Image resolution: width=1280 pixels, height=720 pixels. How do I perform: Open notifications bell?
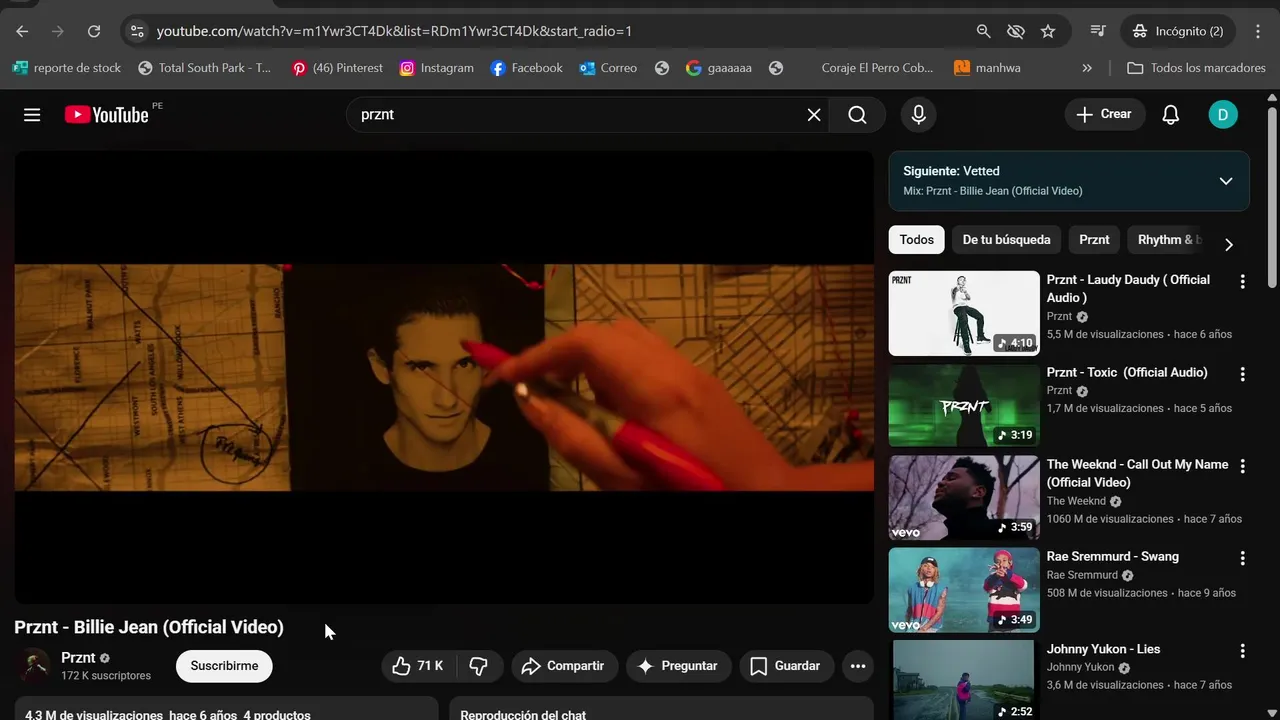point(1170,115)
